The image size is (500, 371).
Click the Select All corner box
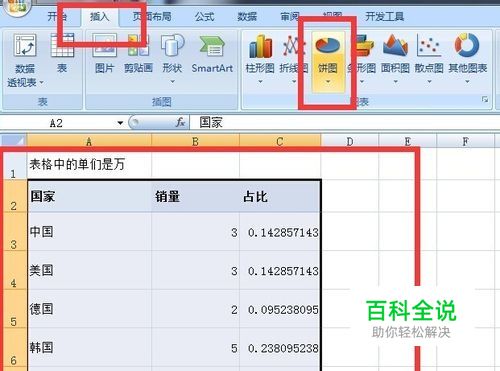tap(13, 140)
